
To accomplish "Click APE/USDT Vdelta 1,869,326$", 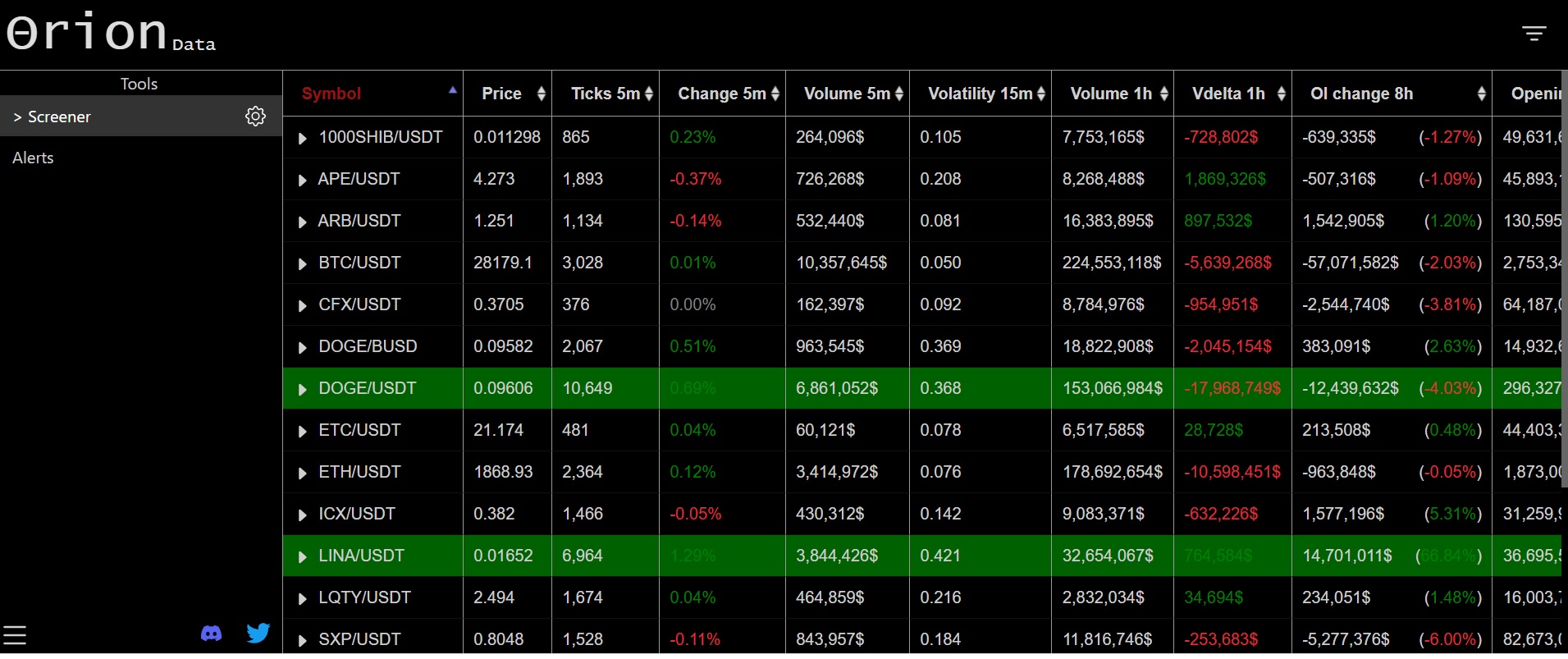I will coord(1225,179).
